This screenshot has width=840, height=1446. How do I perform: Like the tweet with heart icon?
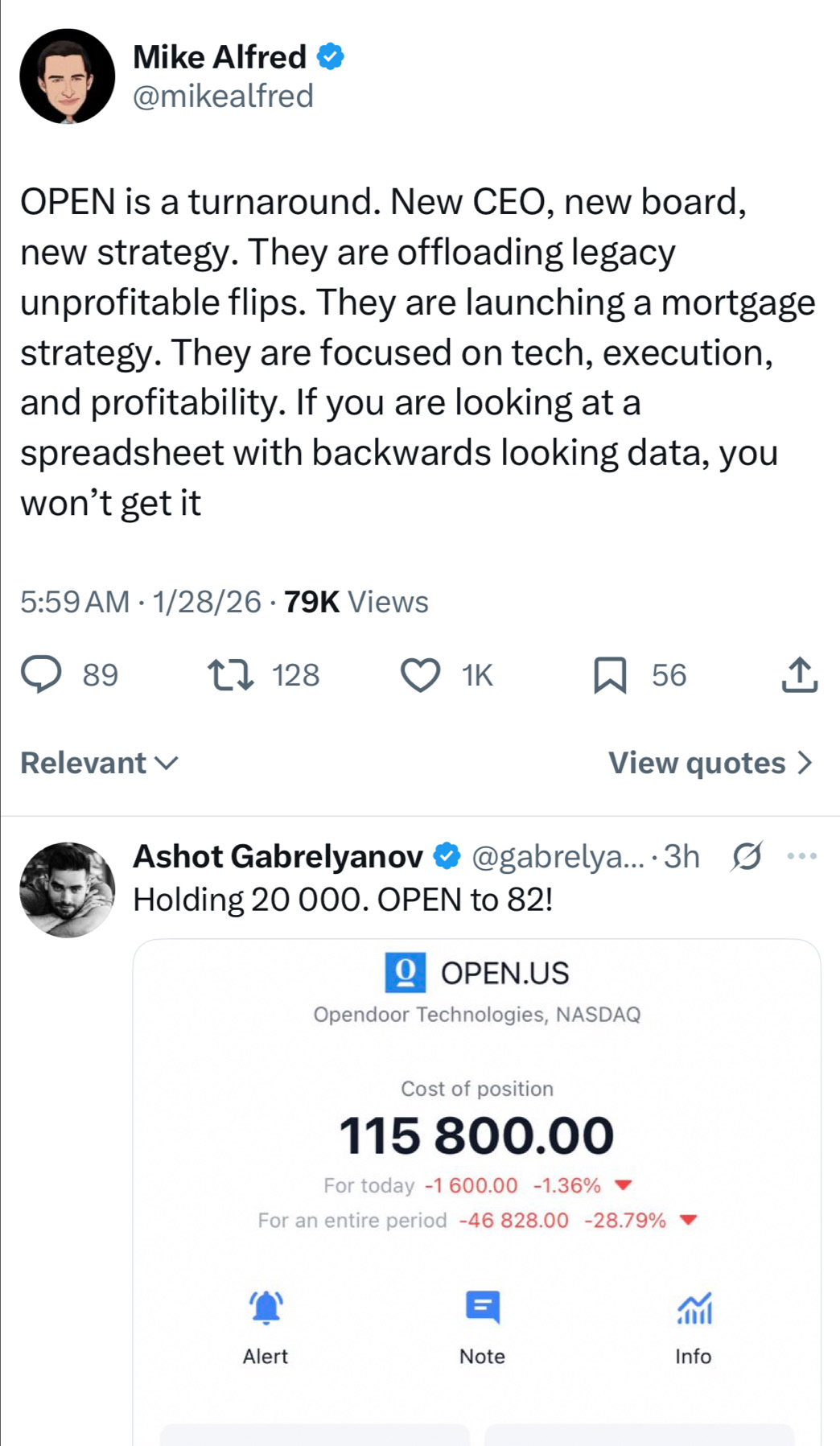(421, 674)
